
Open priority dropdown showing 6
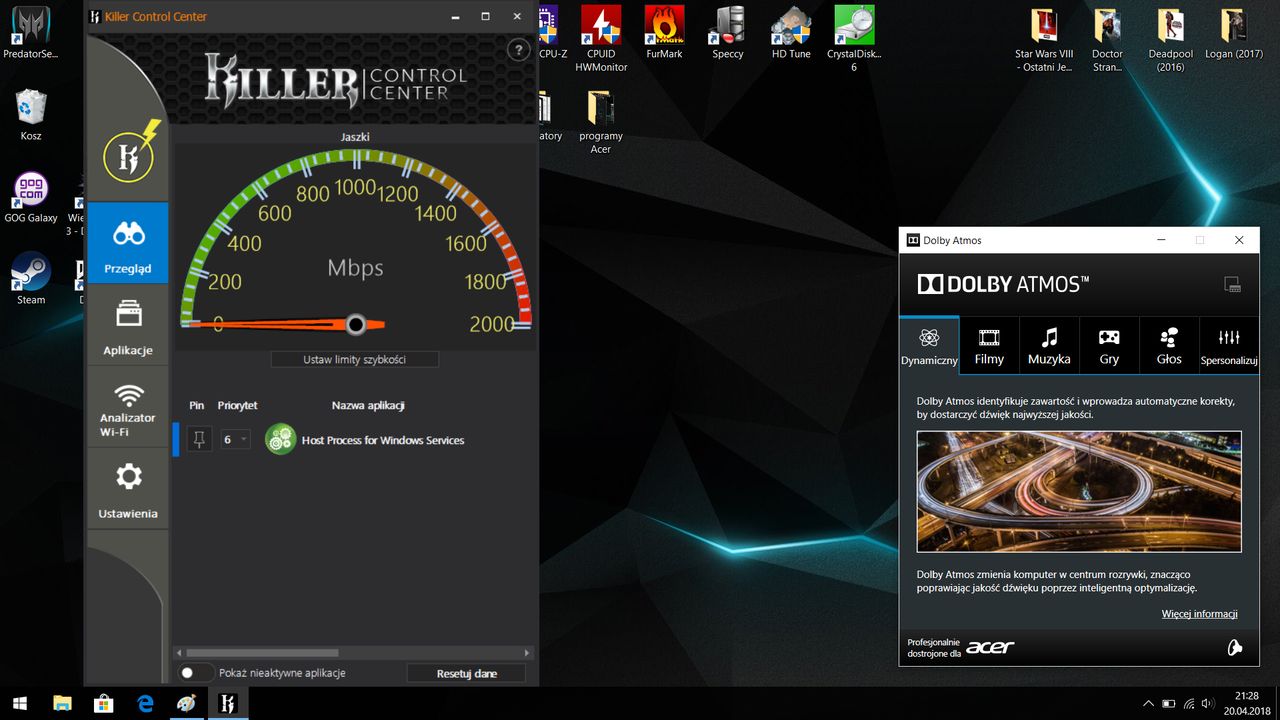pyautogui.click(x=235, y=439)
